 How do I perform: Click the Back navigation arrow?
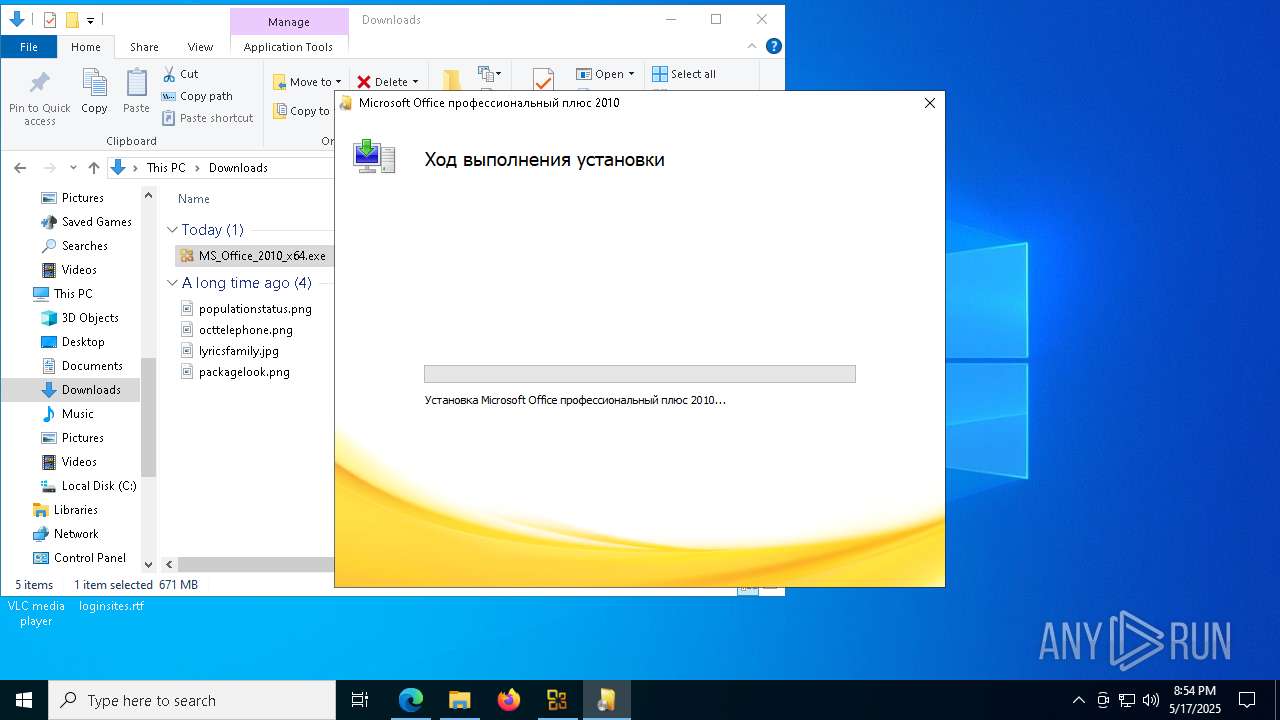pyautogui.click(x=20, y=168)
